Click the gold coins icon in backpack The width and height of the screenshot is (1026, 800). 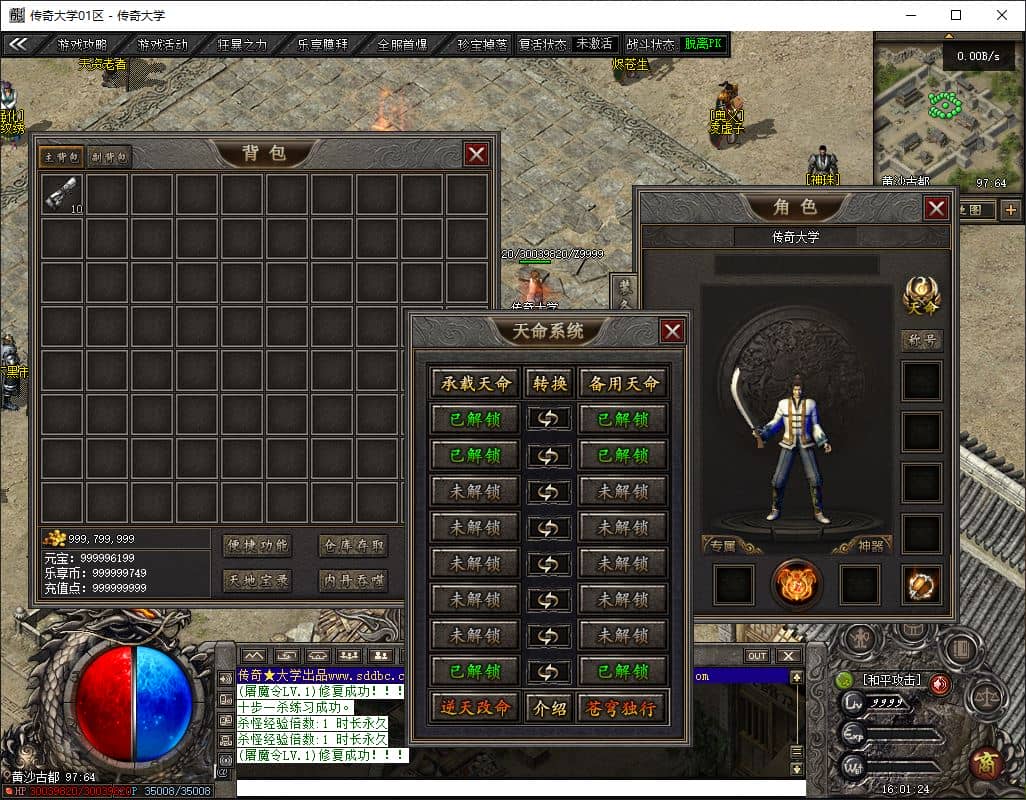(54, 538)
